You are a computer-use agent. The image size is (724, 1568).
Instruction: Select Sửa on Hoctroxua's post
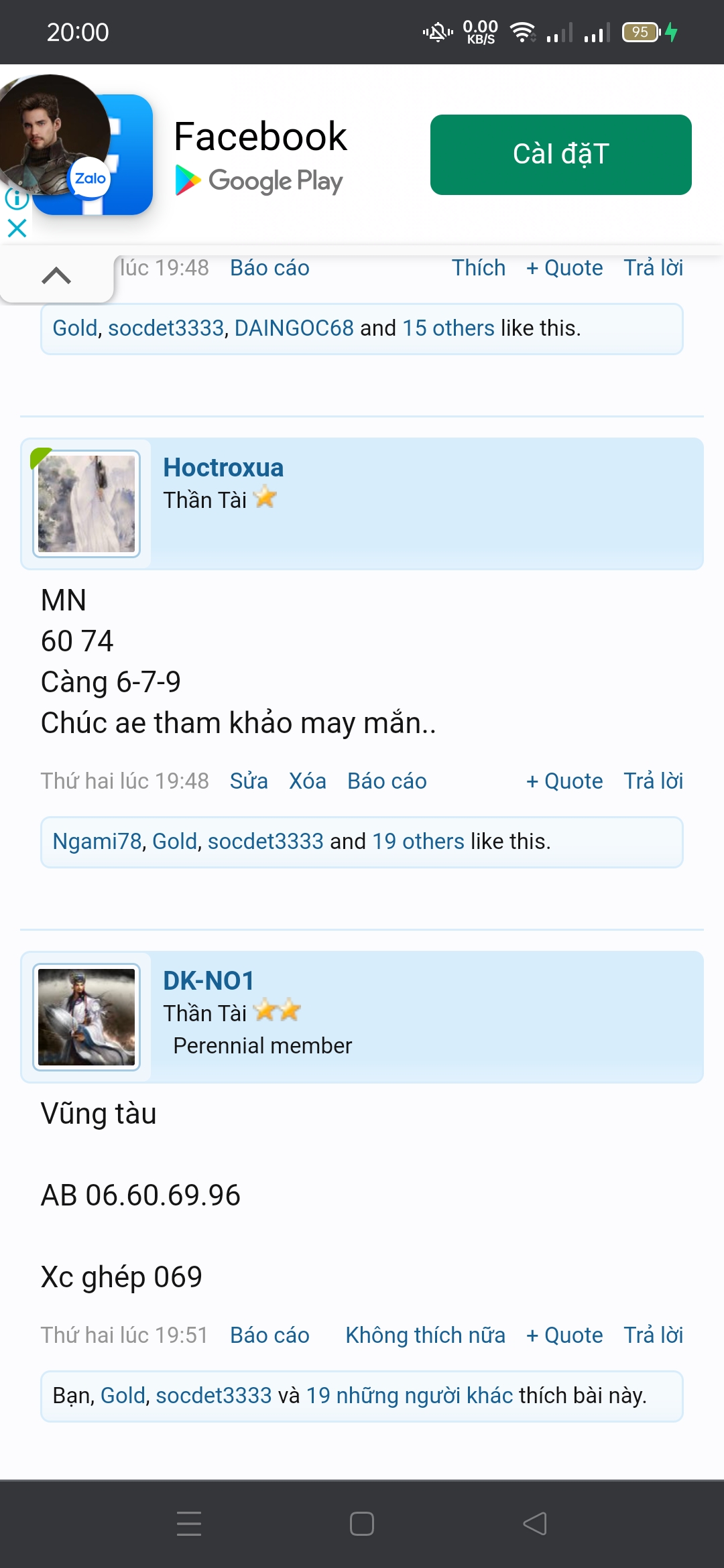[249, 781]
